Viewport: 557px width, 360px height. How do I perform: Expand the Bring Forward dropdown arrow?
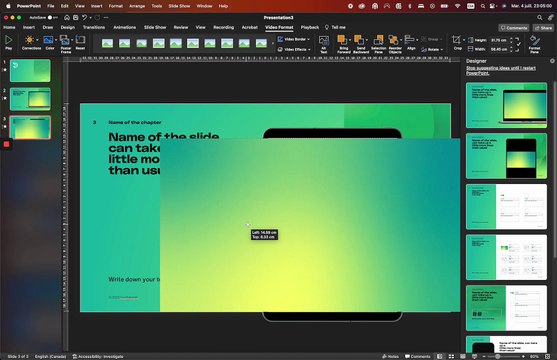point(350,40)
